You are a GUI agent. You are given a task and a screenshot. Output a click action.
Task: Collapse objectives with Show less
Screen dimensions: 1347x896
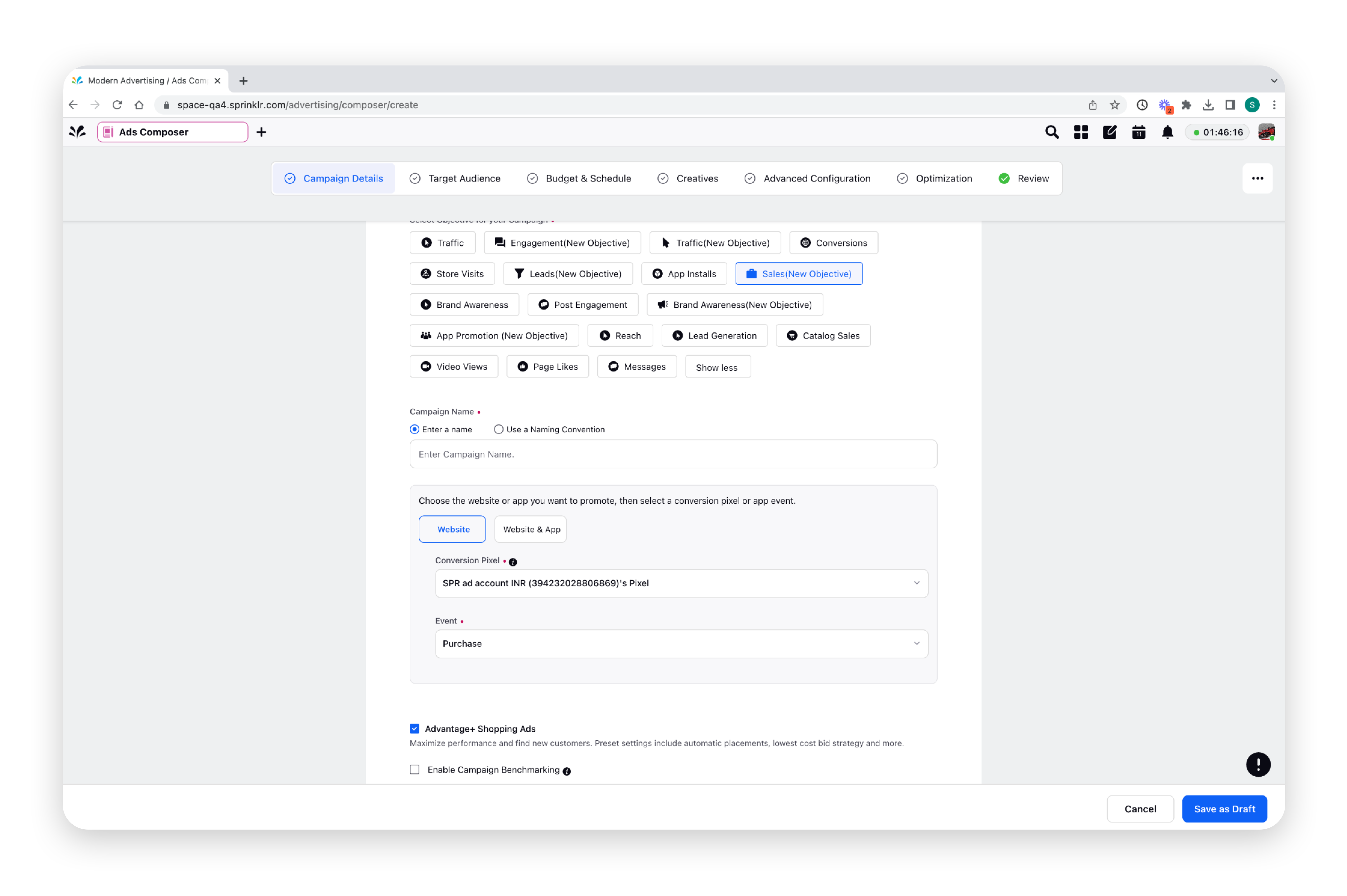click(717, 366)
